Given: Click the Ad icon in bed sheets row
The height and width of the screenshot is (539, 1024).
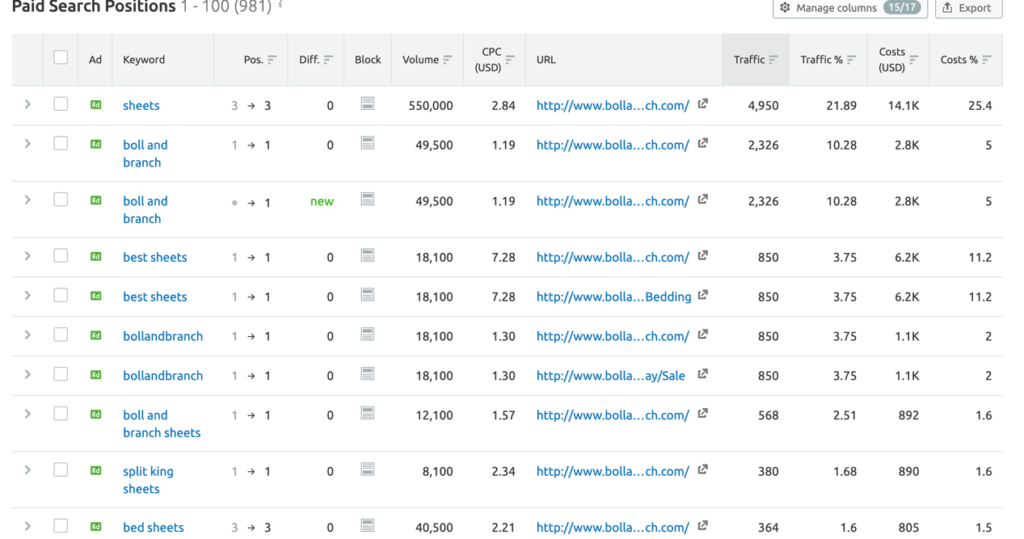Looking at the screenshot, I should pos(95,527).
